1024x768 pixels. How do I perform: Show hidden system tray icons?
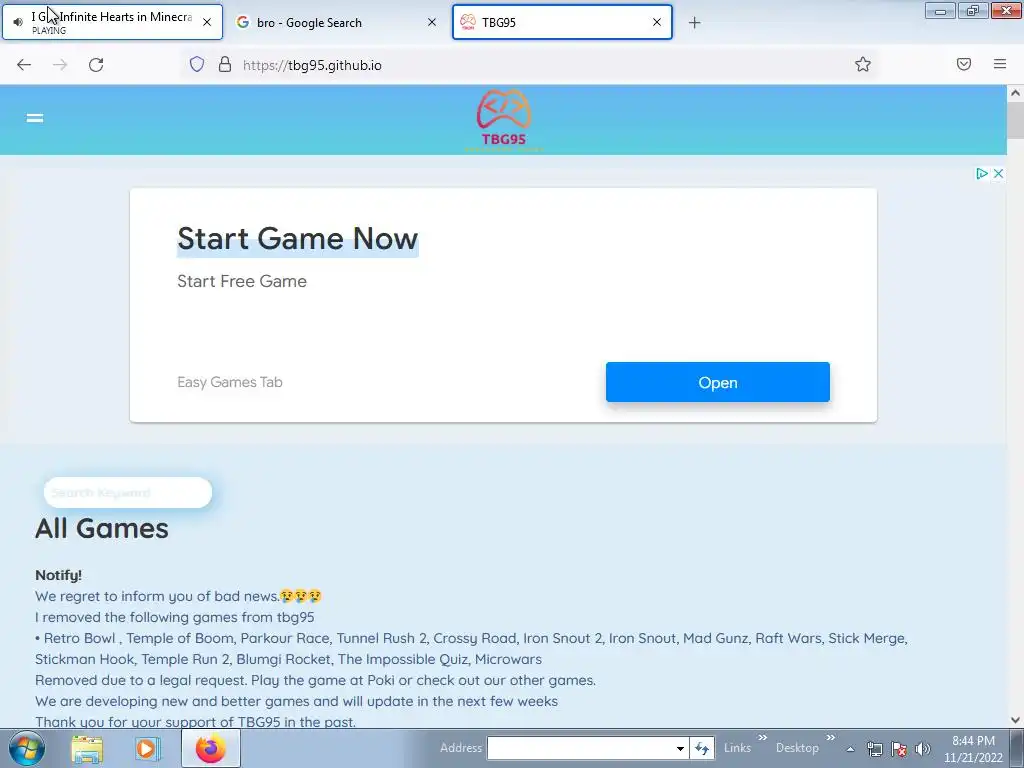pos(850,749)
